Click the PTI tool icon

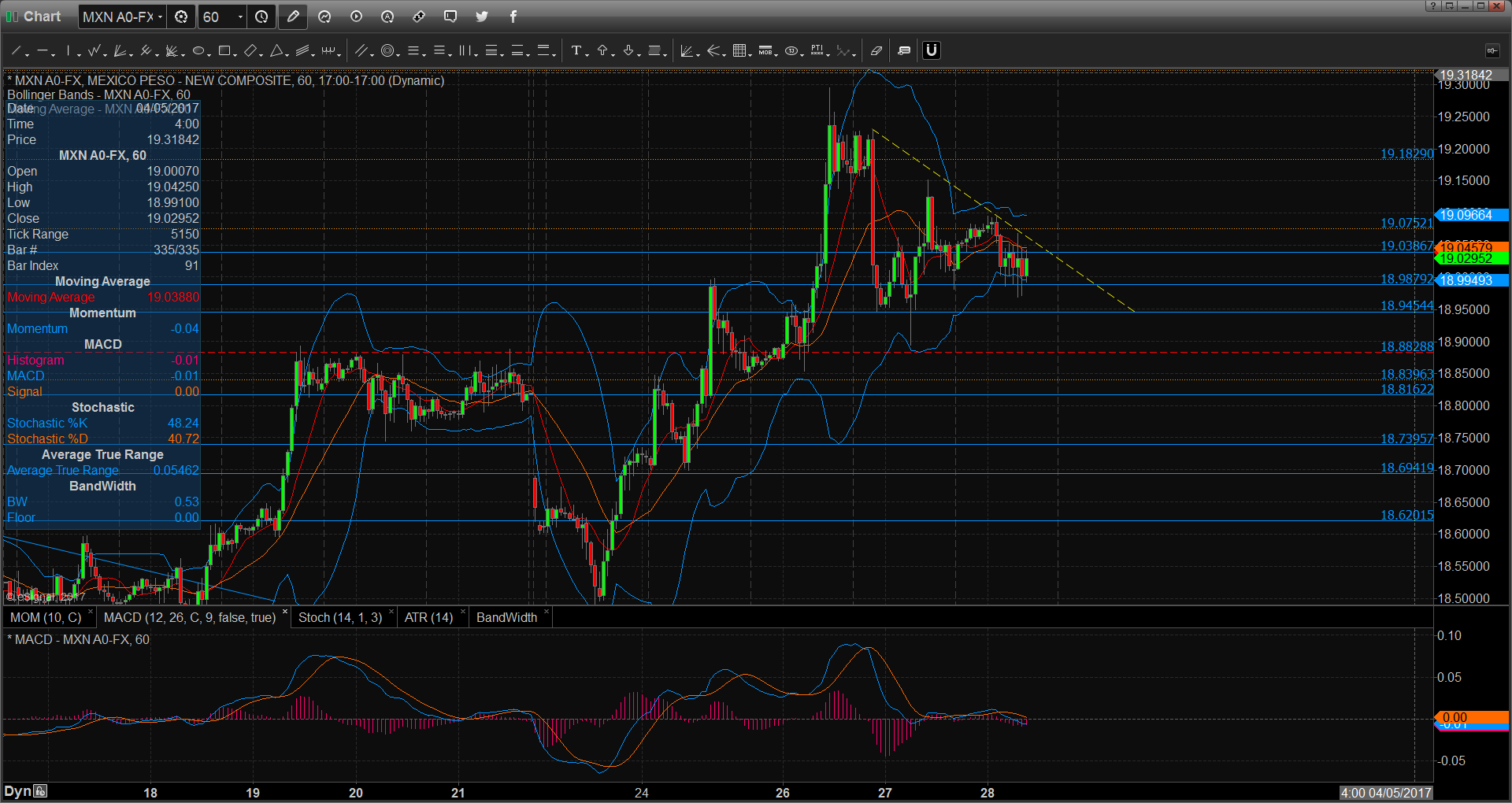[x=817, y=51]
